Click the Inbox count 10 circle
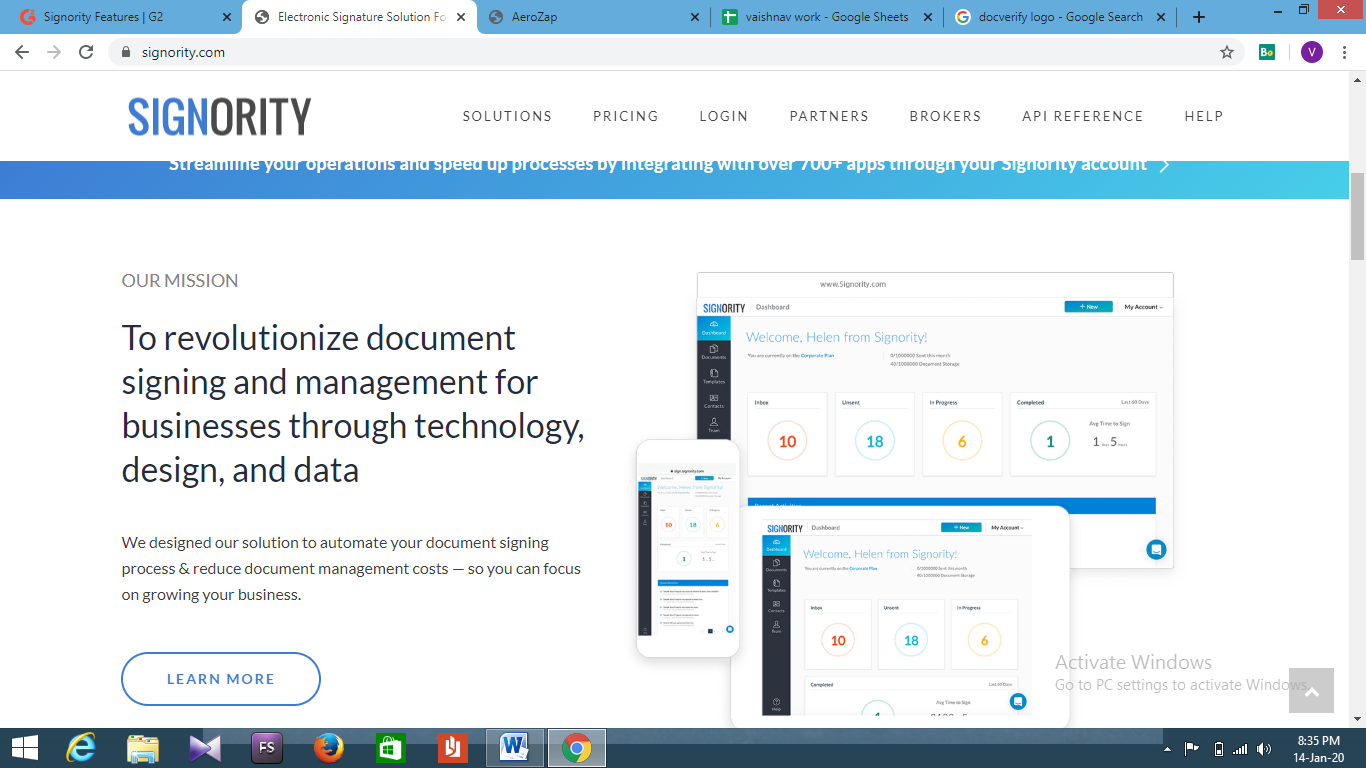The width and height of the screenshot is (1366, 768). coord(788,441)
